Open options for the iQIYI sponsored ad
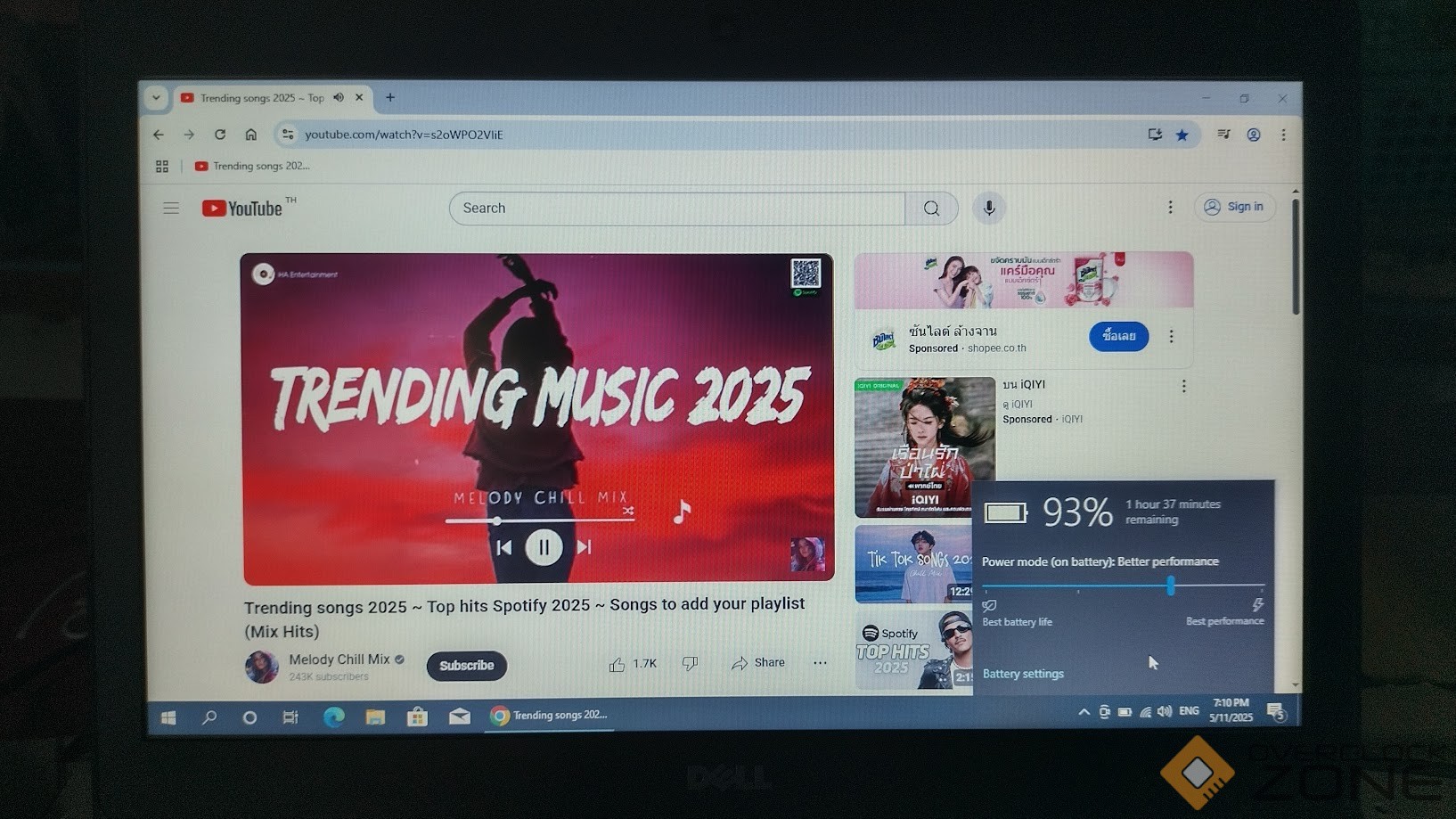1456x819 pixels. click(x=1183, y=386)
